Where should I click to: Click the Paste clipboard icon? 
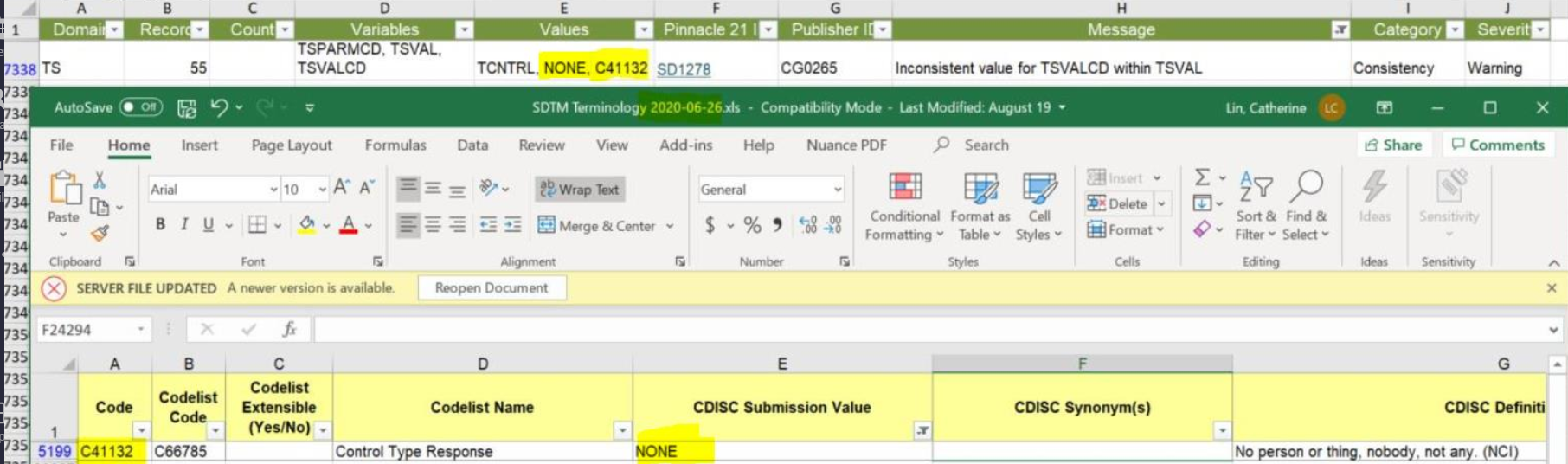point(64,188)
